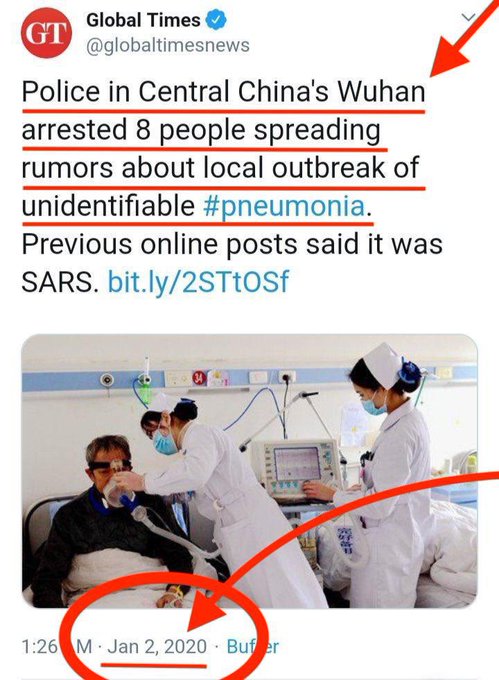The image size is (499, 680).
Task: Visit the @globaltimesnews handle
Action: click(x=168, y=45)
